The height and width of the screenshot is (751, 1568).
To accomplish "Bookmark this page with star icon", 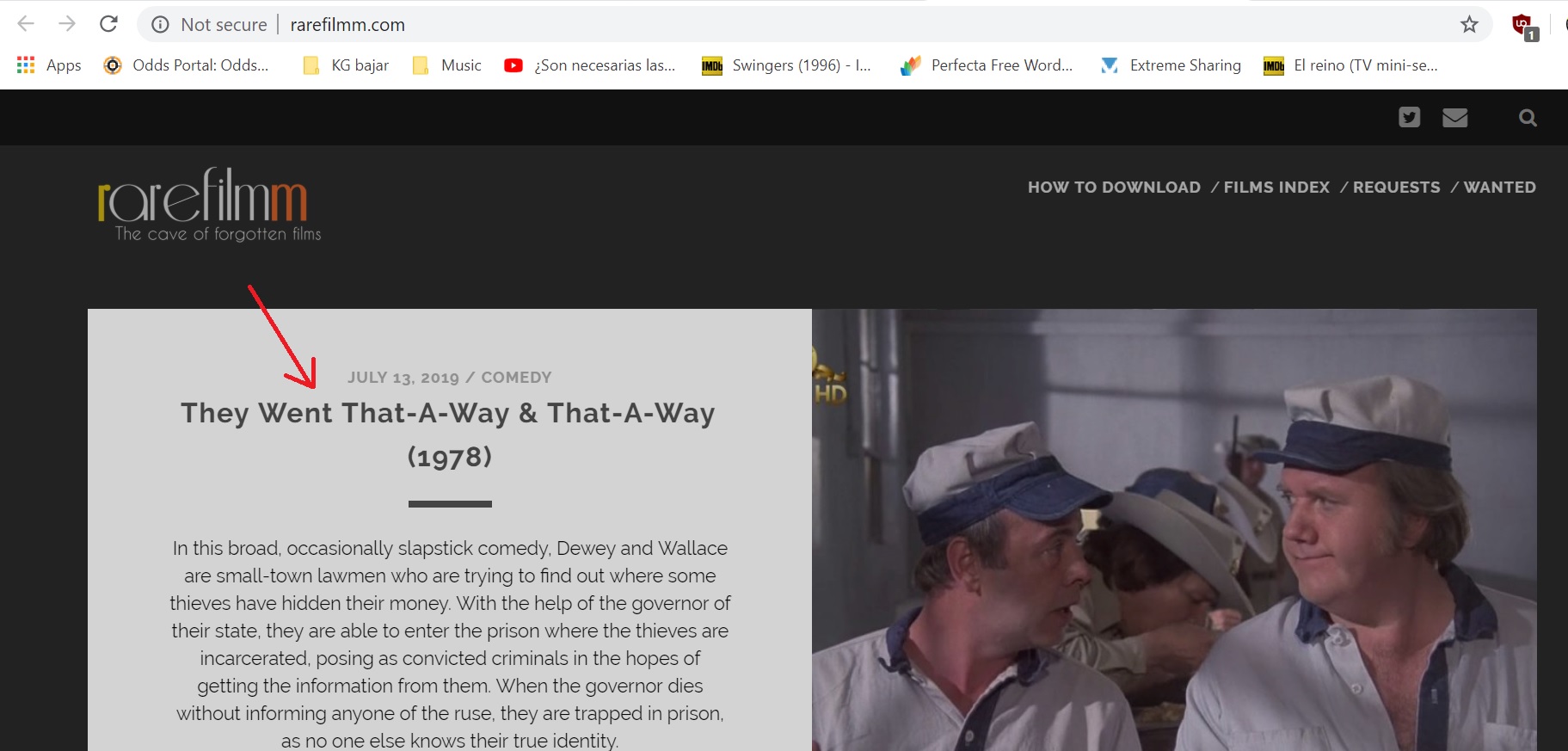I will click(x=1469, y=25).
